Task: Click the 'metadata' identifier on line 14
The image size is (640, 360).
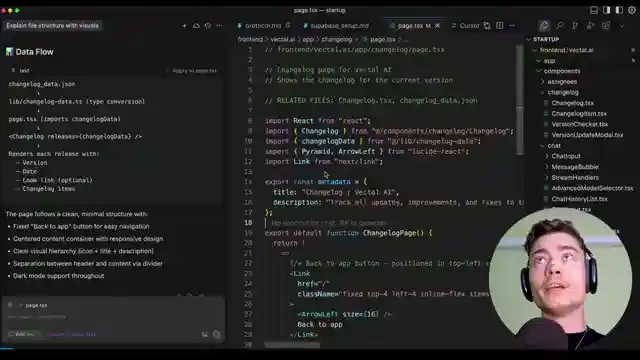Action: tap(334, 182)
